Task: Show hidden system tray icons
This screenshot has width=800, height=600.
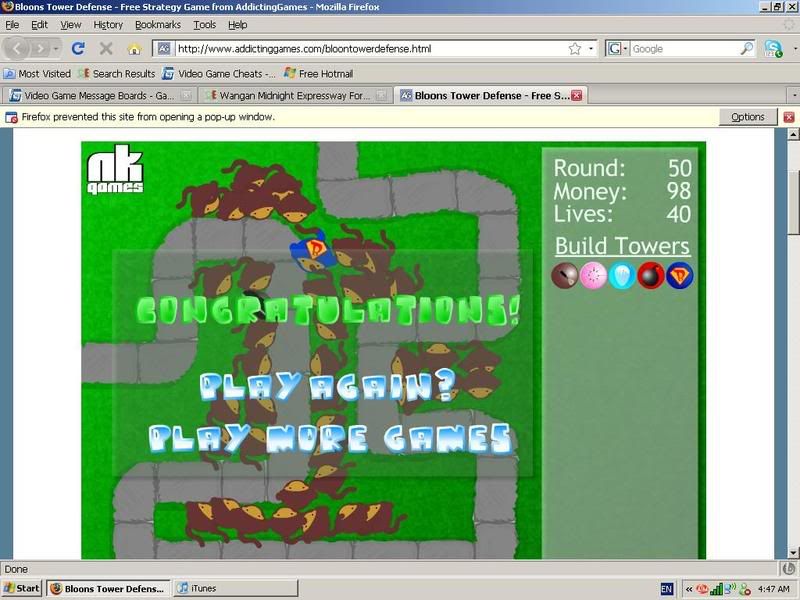Action: coord(689,589)
